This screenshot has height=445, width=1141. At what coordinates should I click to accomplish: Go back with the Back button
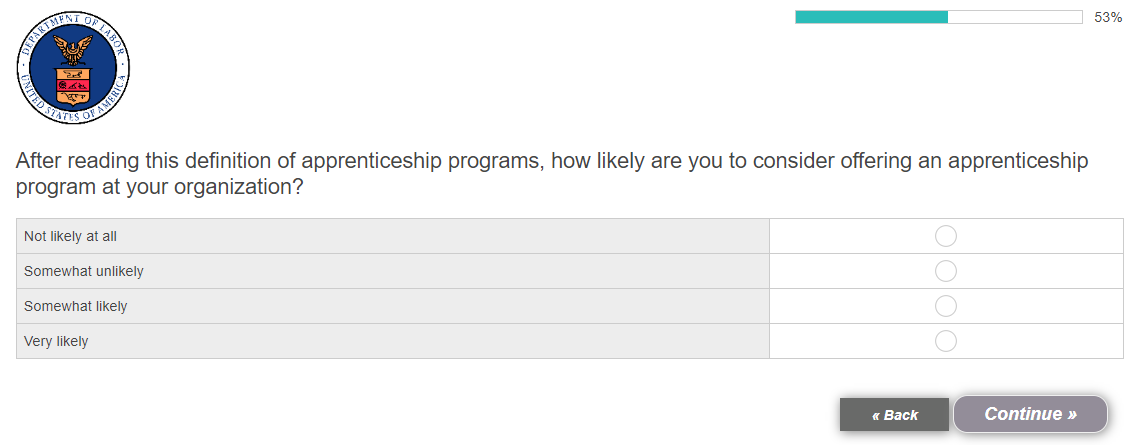point(895,415)
